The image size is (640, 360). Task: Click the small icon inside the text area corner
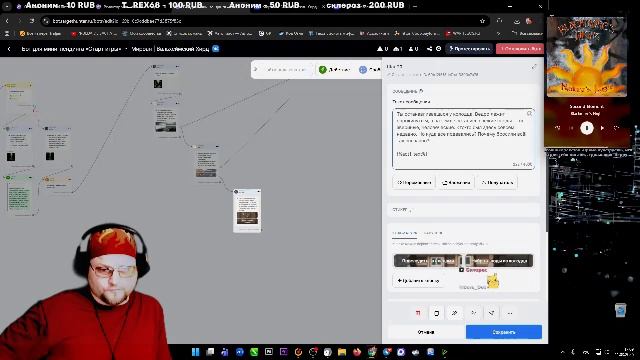tap(529, 113)
